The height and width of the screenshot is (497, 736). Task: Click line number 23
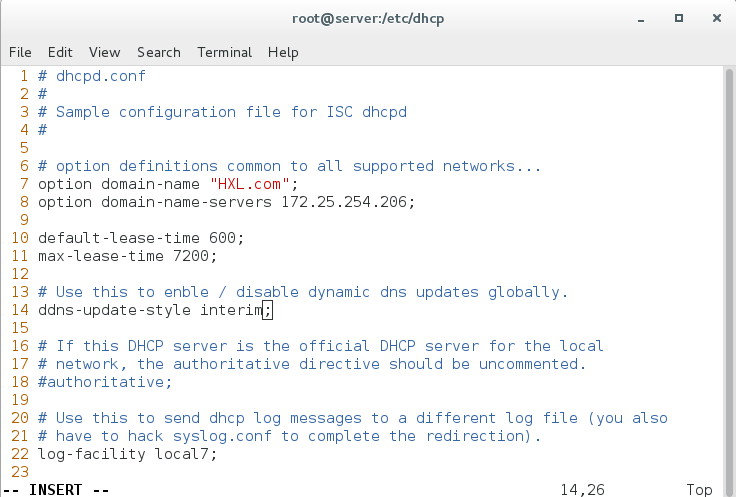[20, 472]
